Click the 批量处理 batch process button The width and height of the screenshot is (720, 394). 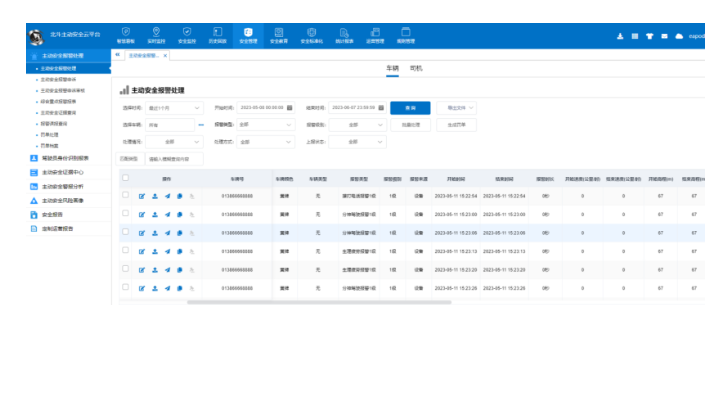click(411, 125)
